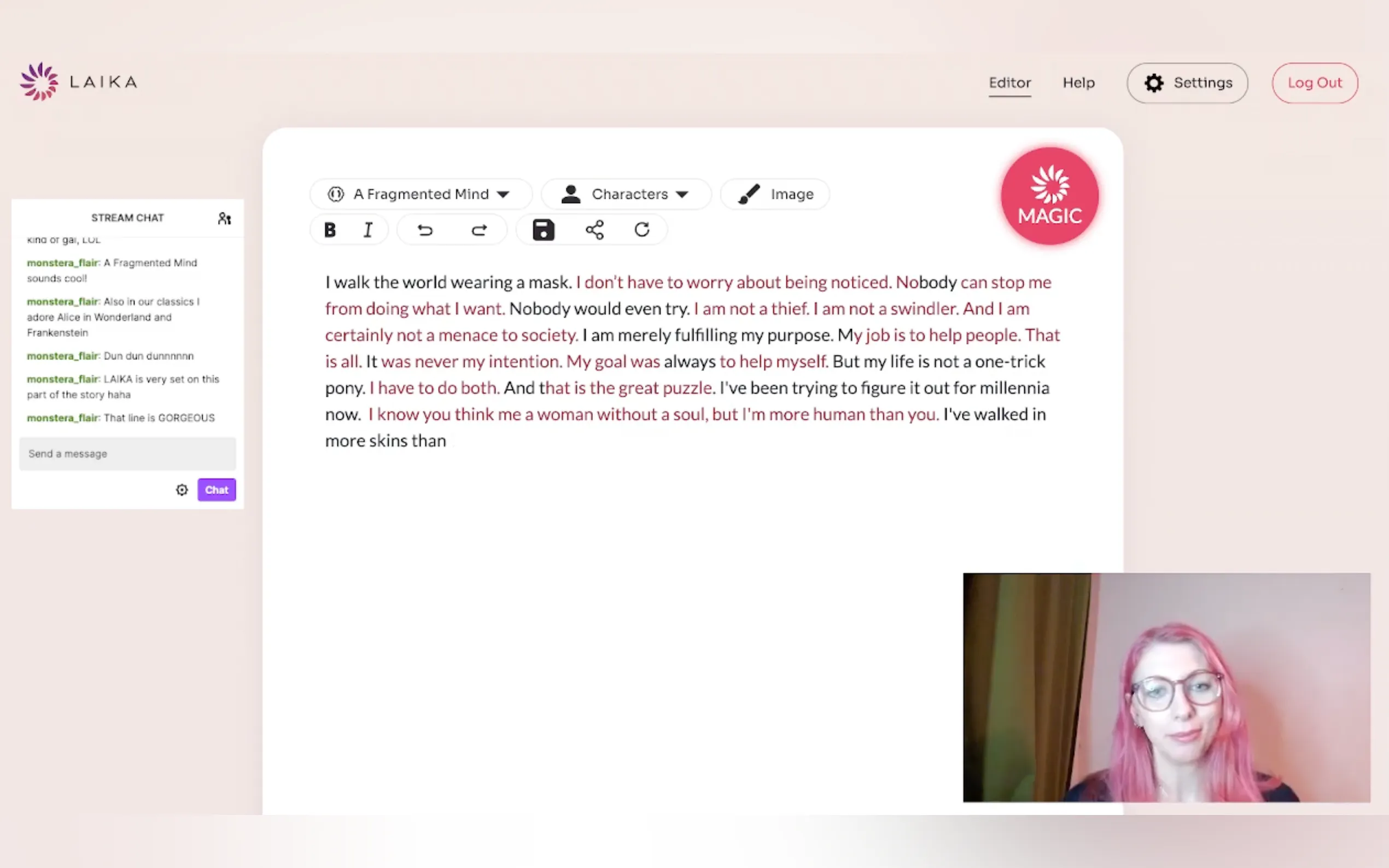Open the Image generator option

[775, 195]
